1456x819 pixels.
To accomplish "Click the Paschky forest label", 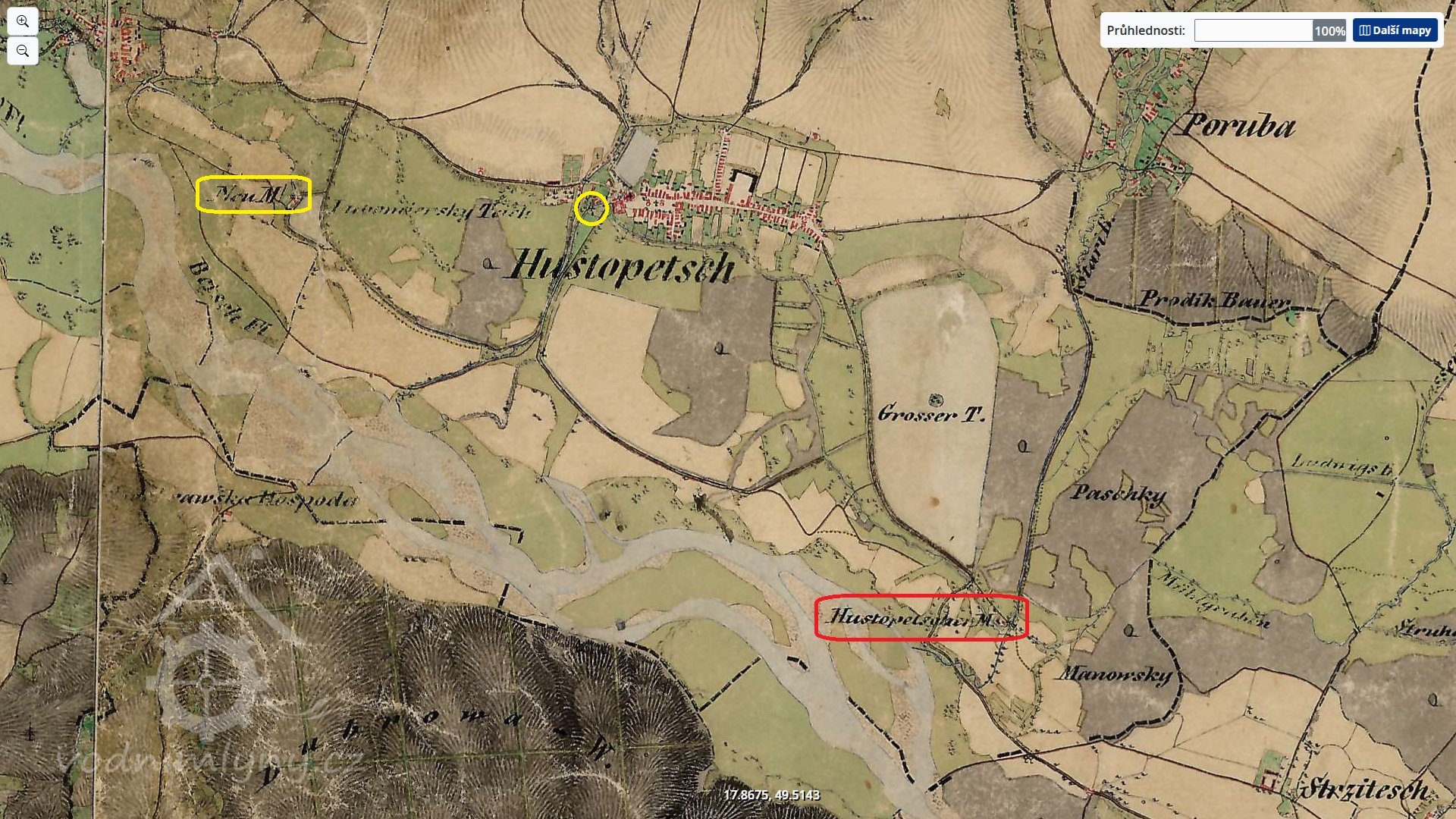I will [1119, 494].
